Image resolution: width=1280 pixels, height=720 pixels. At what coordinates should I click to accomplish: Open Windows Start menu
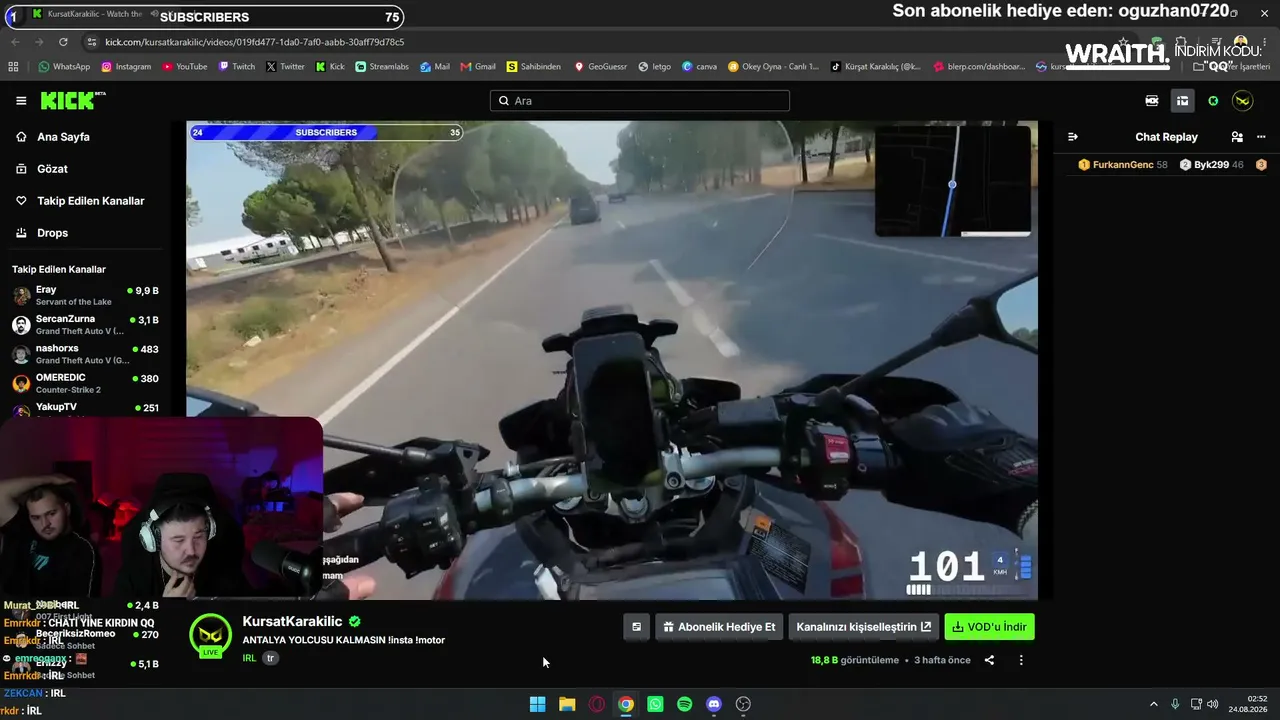[537, 704]
